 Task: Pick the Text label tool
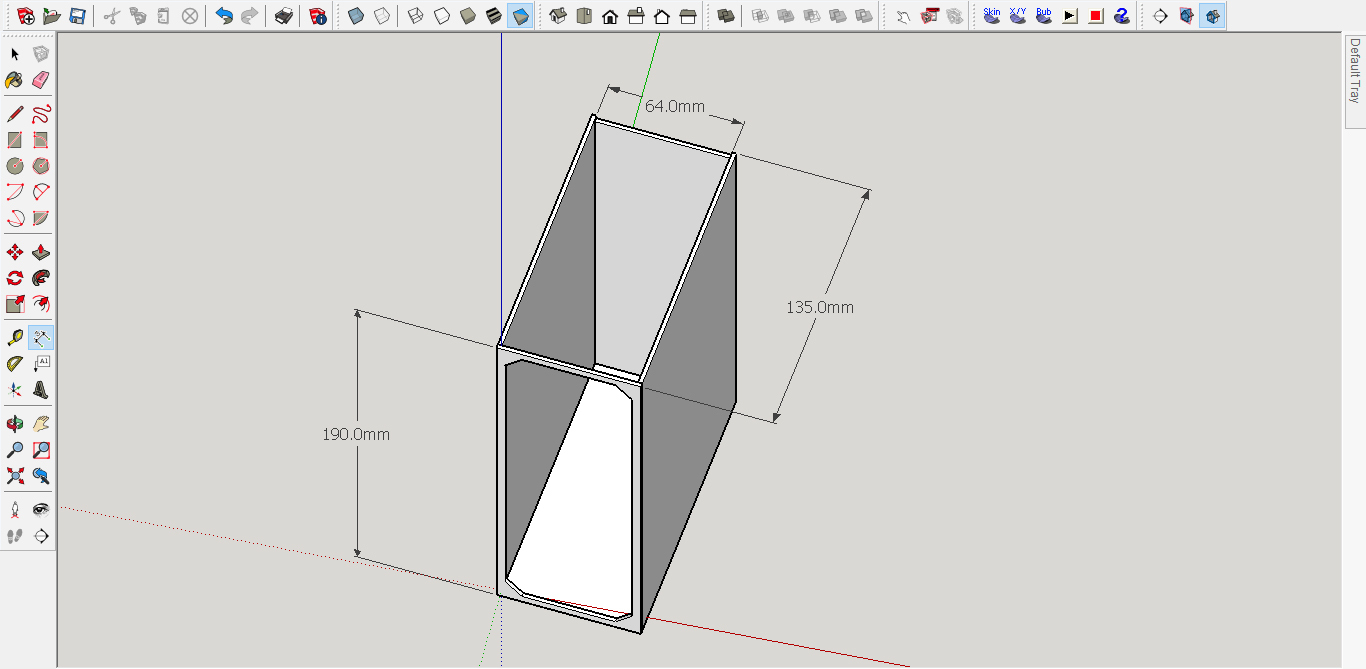pos(41,364)
